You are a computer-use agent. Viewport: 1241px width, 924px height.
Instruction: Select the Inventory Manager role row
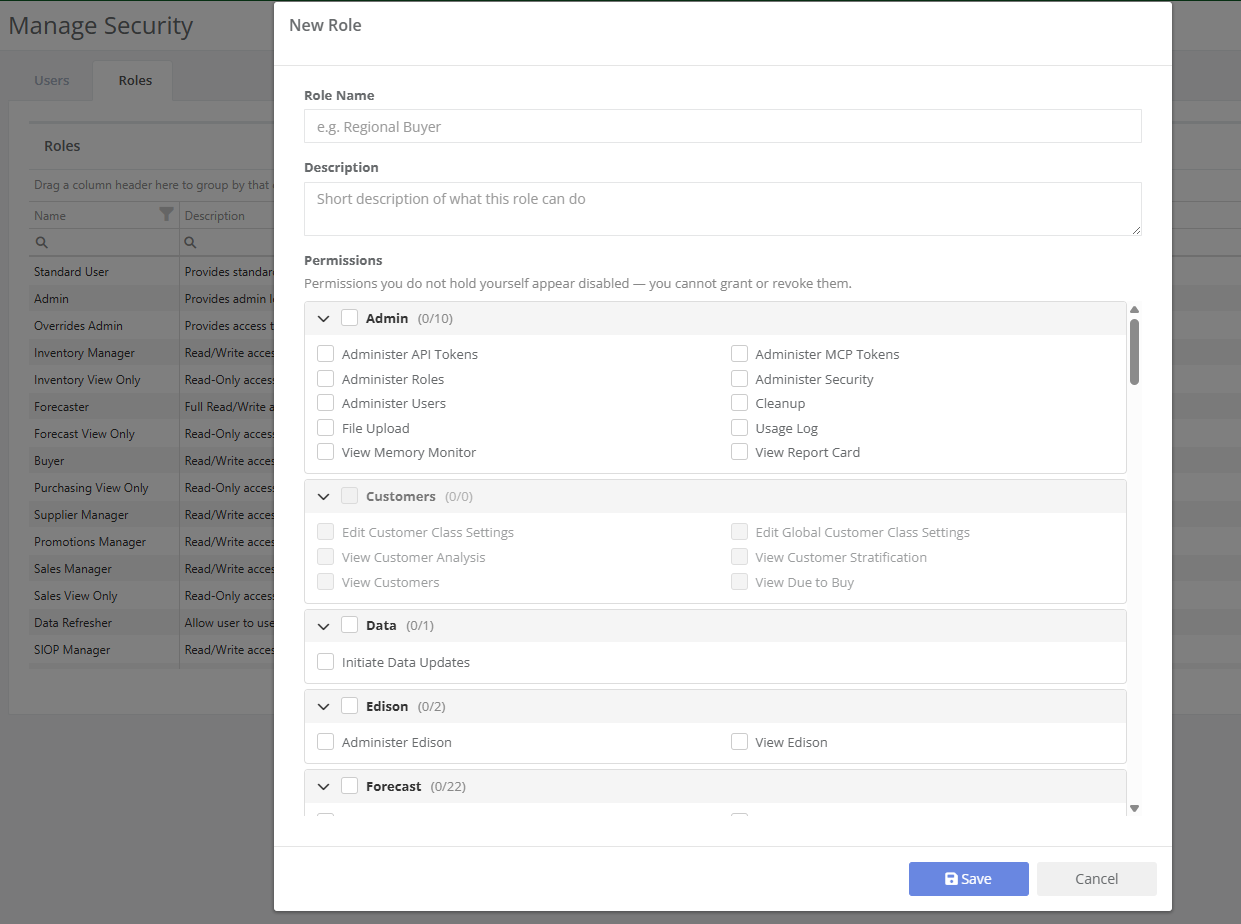click(151, 353)
